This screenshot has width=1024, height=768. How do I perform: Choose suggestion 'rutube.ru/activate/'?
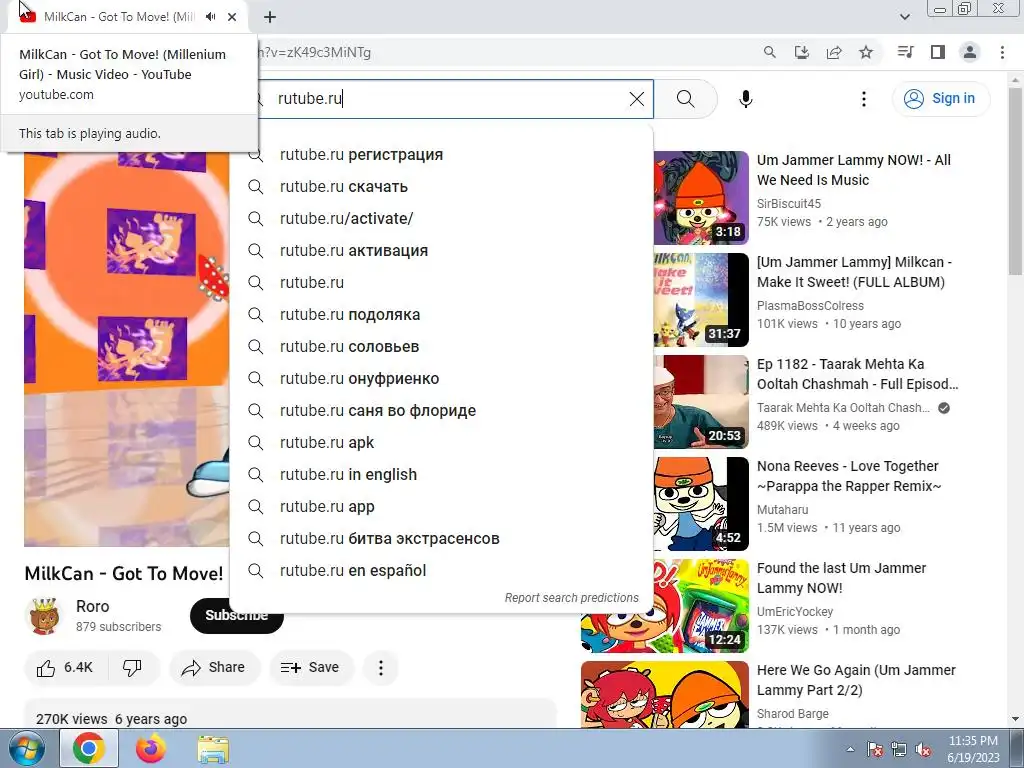(x=441, y=219)
